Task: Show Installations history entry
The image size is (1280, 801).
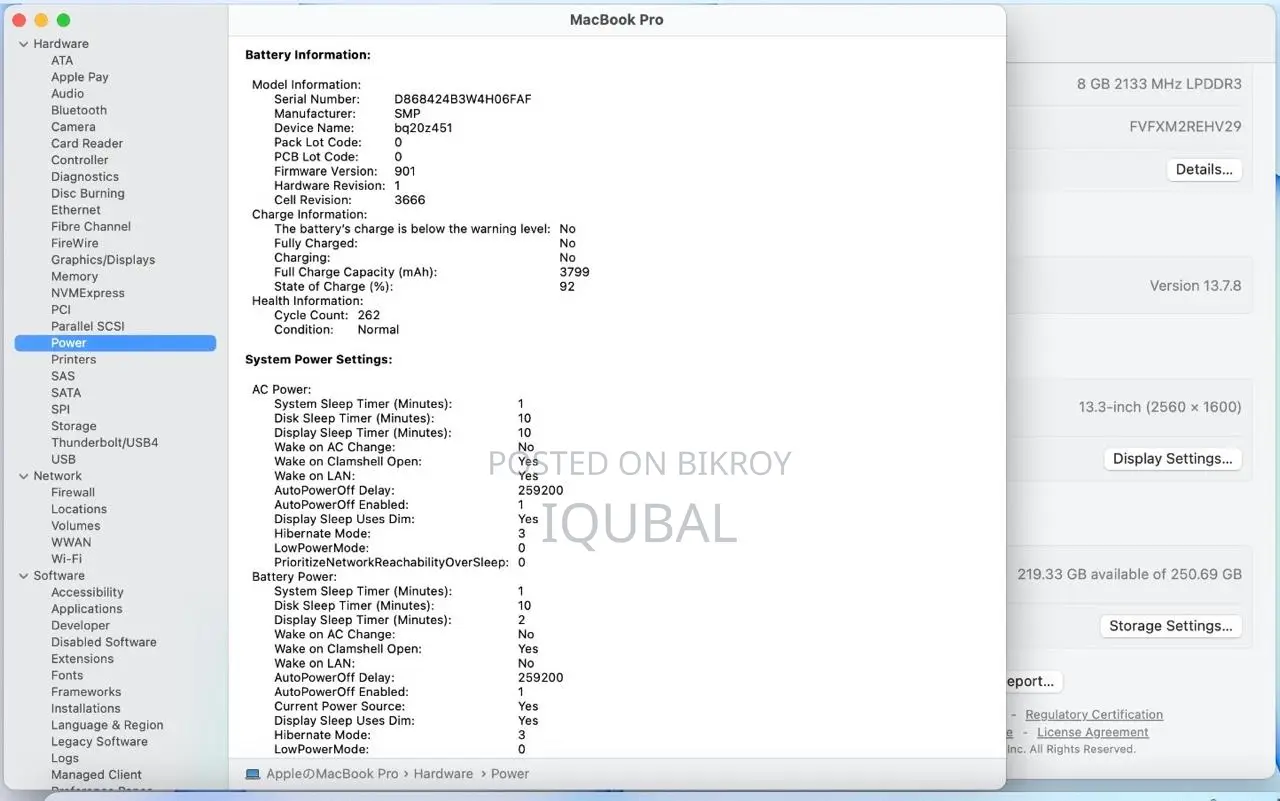Action: pos(86,709)
